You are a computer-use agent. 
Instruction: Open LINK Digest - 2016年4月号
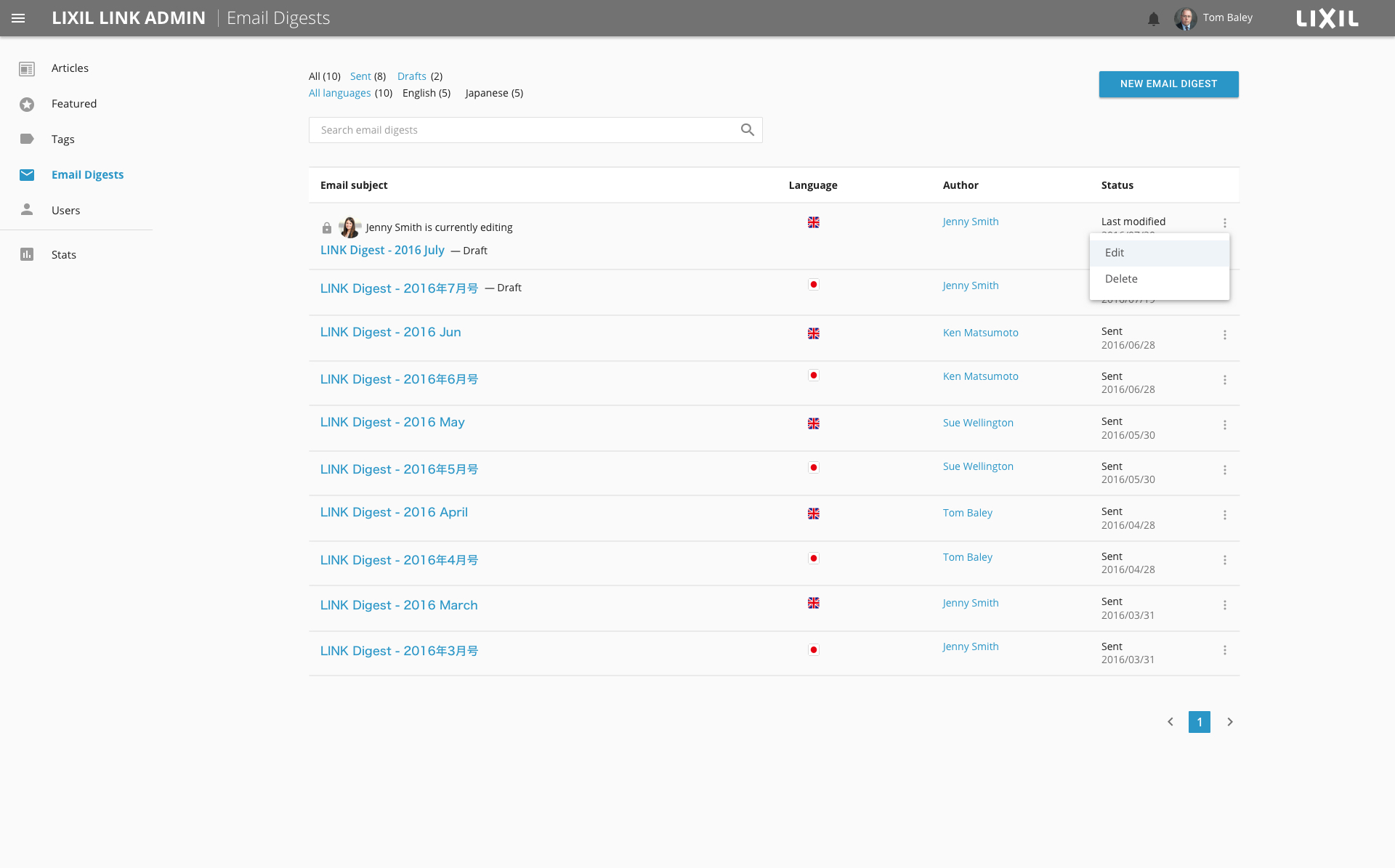tap(400, 560)
